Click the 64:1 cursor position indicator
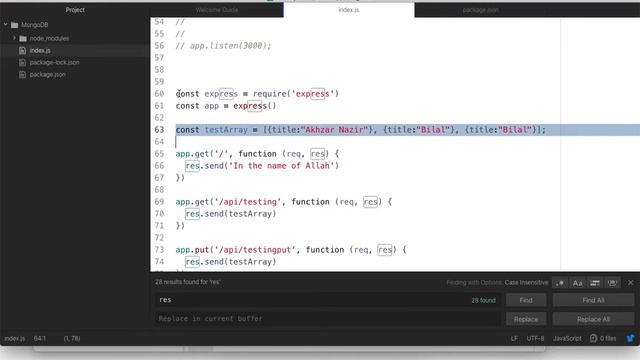Screen dimensions: 640x360 tap(40, 338)
